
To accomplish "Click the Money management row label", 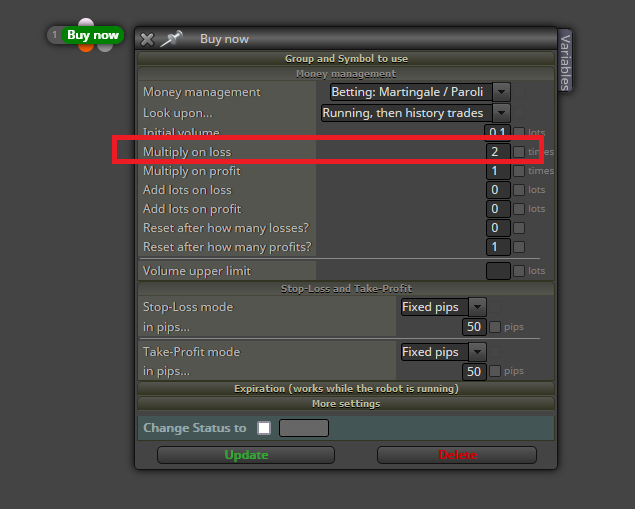I will (202, 92).
